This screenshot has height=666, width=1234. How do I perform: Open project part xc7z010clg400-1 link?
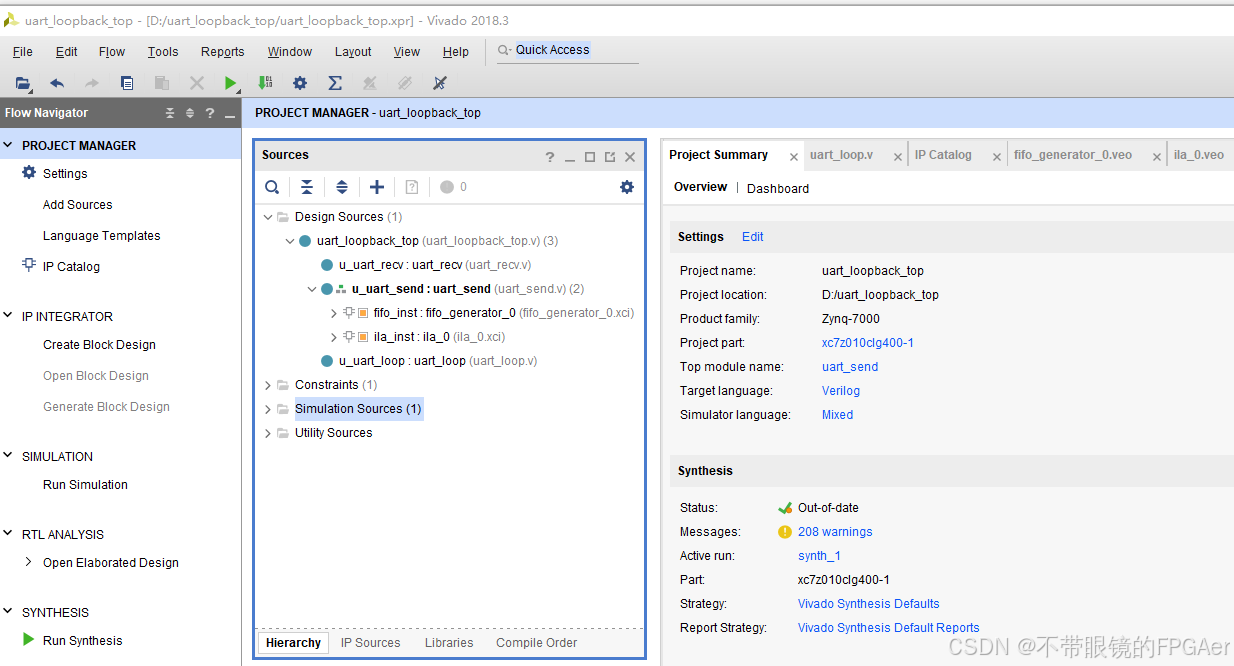click(x=867, y=343)
